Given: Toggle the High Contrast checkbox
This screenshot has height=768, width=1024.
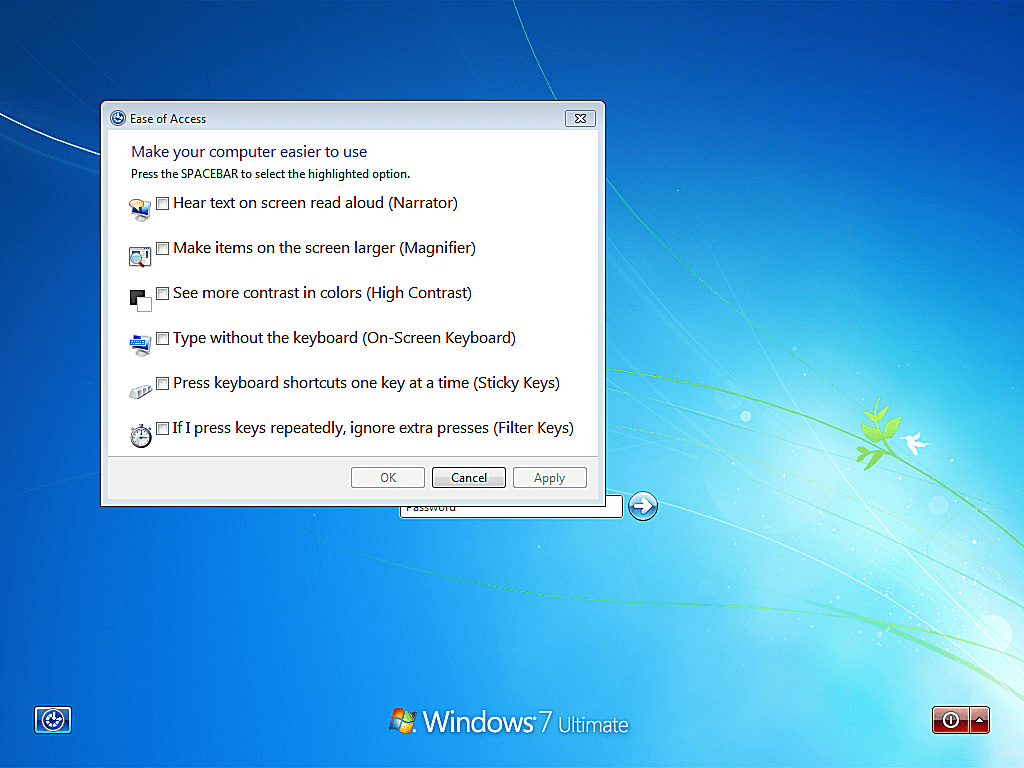Looking at the screenshot, I should pos(163,293).
